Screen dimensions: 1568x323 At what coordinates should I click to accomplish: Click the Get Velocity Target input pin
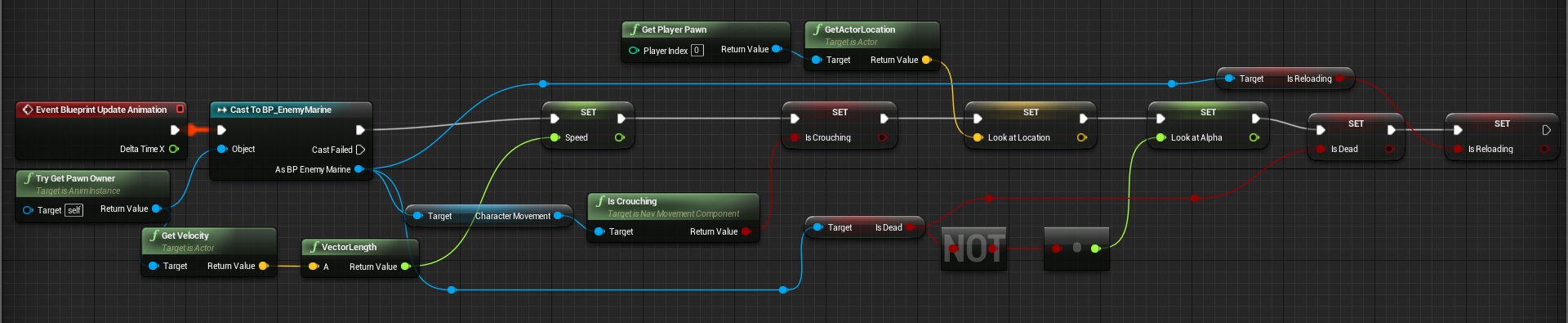154,266
